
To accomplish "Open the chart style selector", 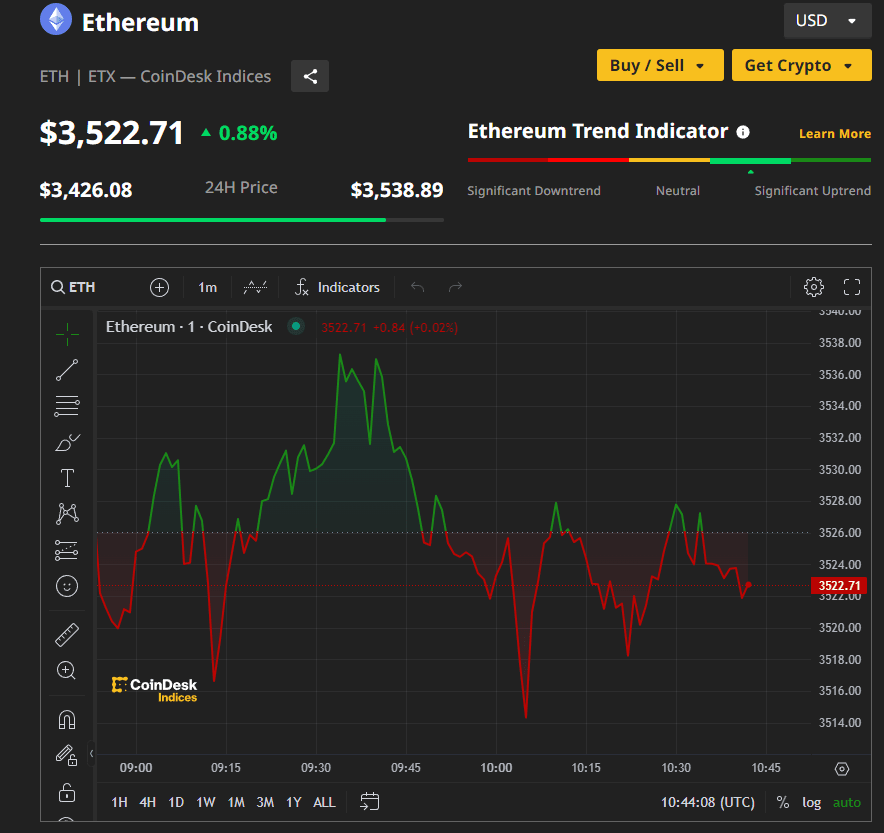I will (x=255, y=287).
